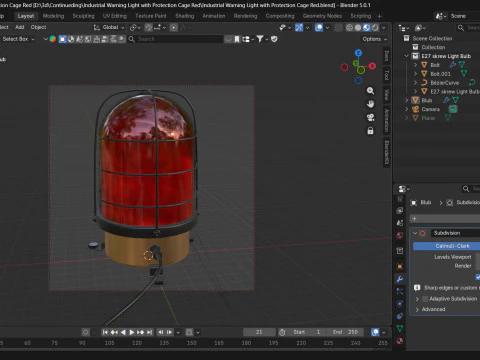Jump to timeline start
Screen dimensions: 480x360
click(105, 332)
